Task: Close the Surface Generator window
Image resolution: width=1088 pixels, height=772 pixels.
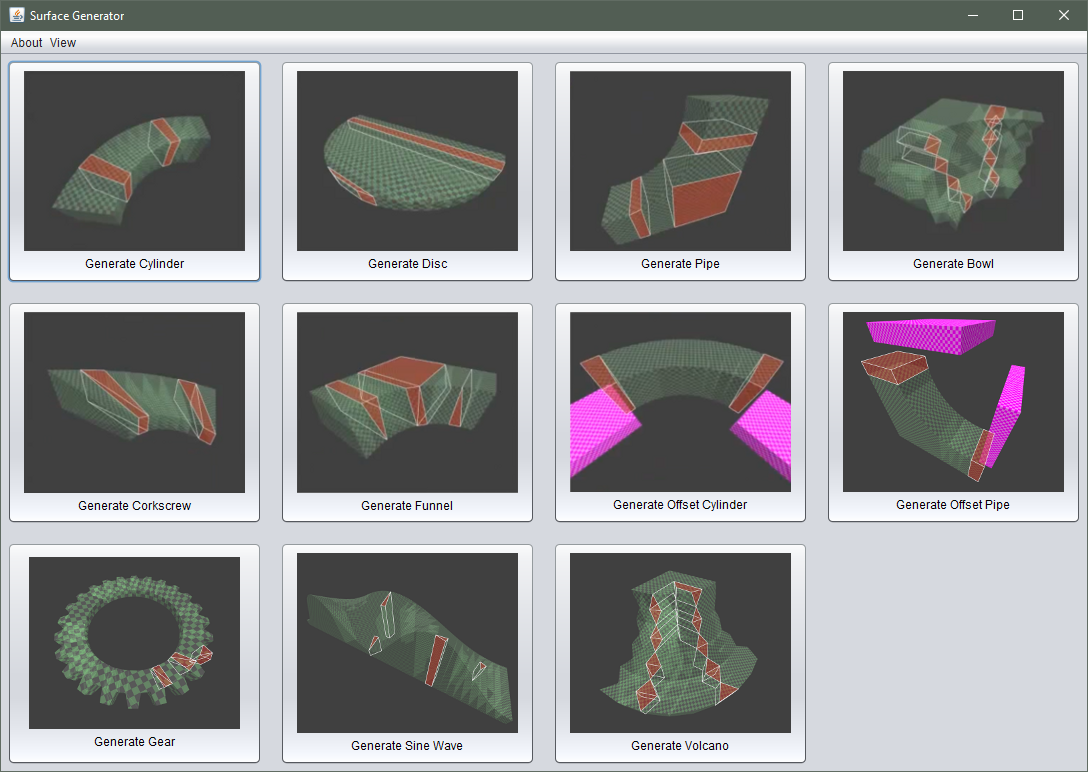Action: click(x=1063, y=15)
